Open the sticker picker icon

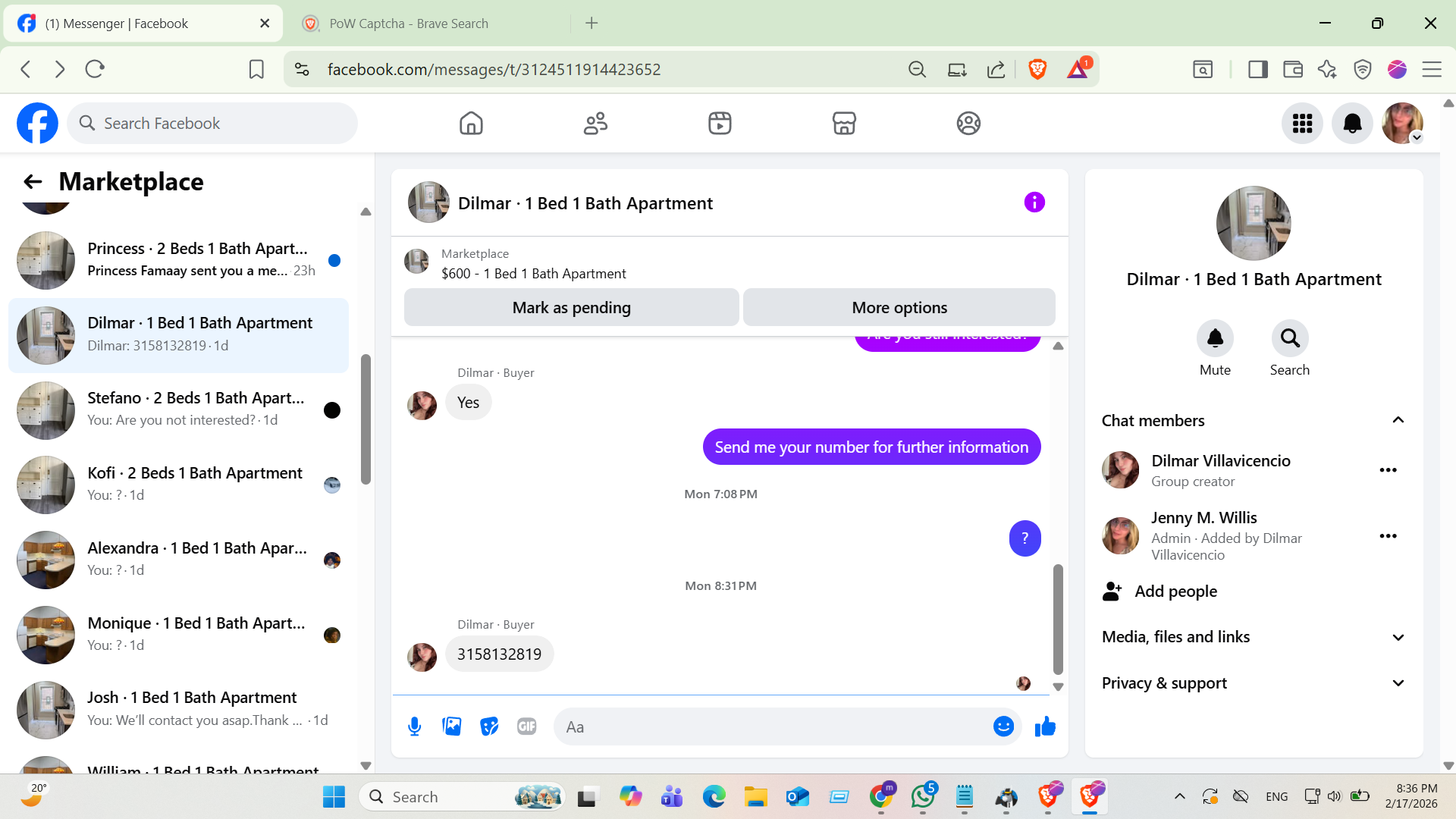coord(489,726)
